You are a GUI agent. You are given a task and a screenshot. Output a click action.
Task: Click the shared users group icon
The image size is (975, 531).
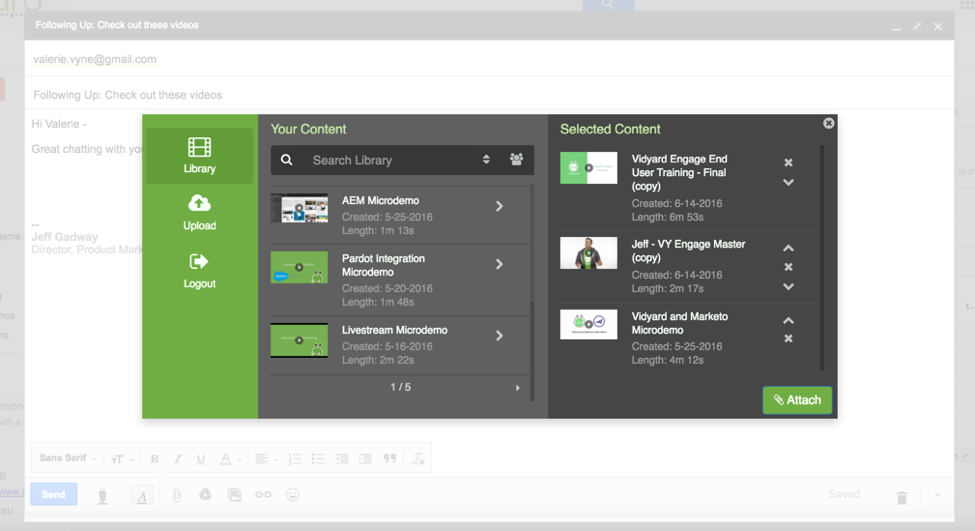click(x=516, y=160)
